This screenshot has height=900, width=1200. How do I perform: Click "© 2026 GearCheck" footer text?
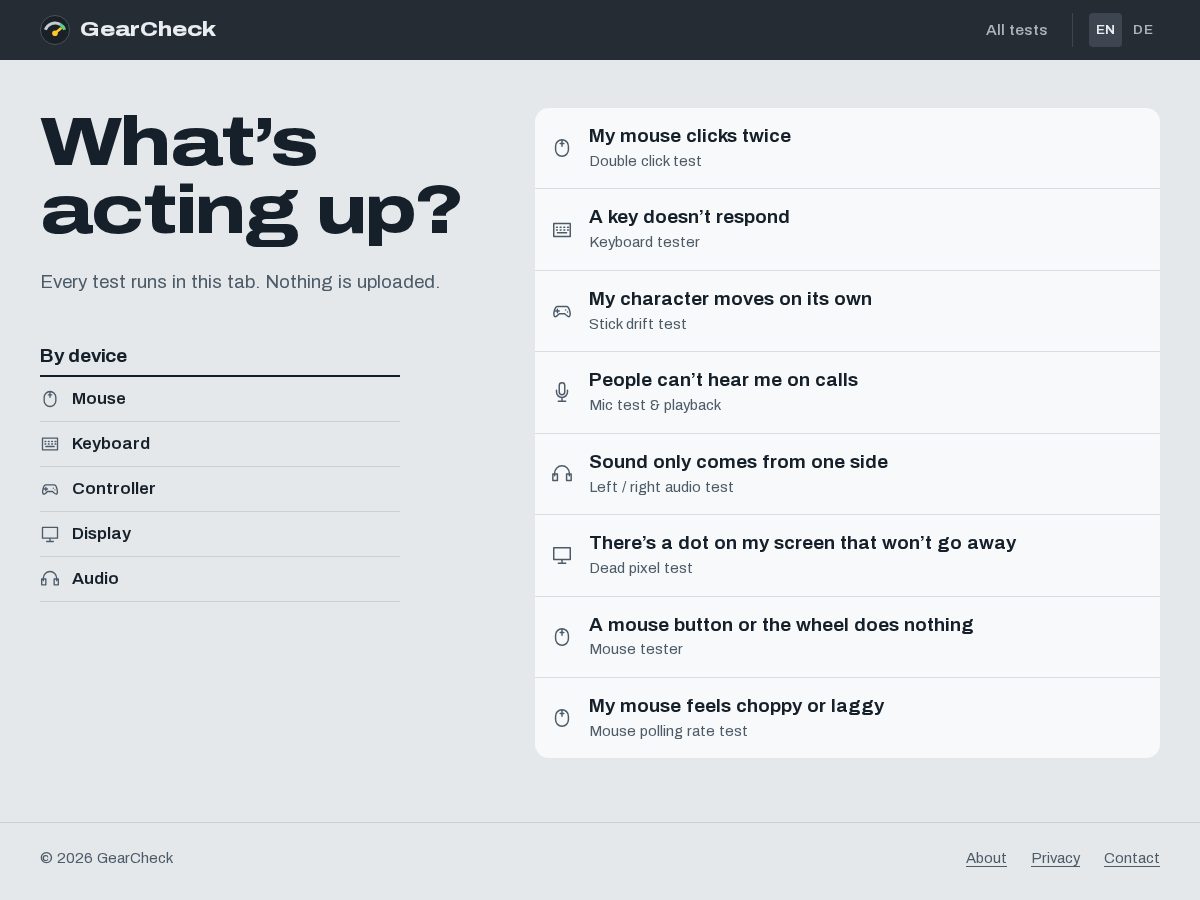pos(107,858)
